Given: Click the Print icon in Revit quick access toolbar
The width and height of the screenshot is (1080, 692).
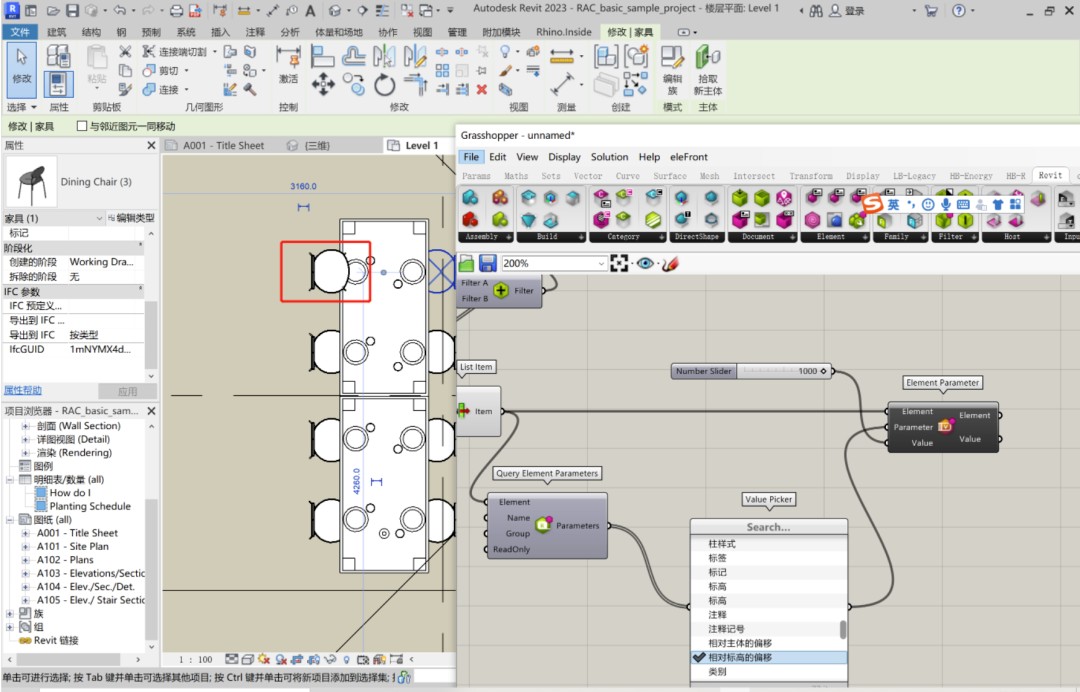Looking at the screenshot, I should [x=176, y=10].
